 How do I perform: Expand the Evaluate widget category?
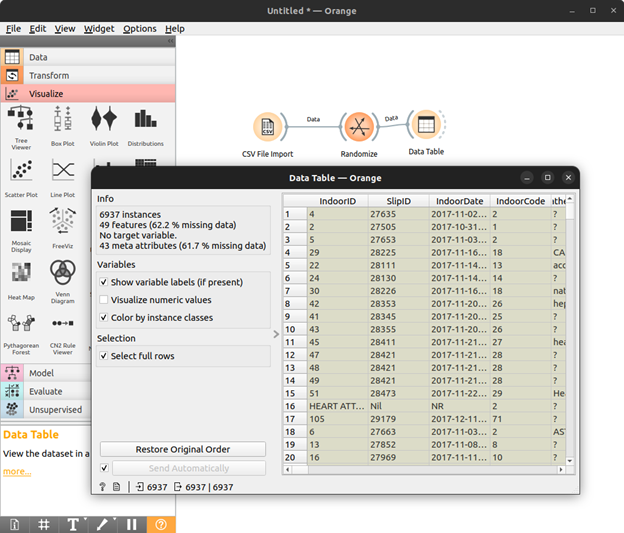(x=46, y=391)
